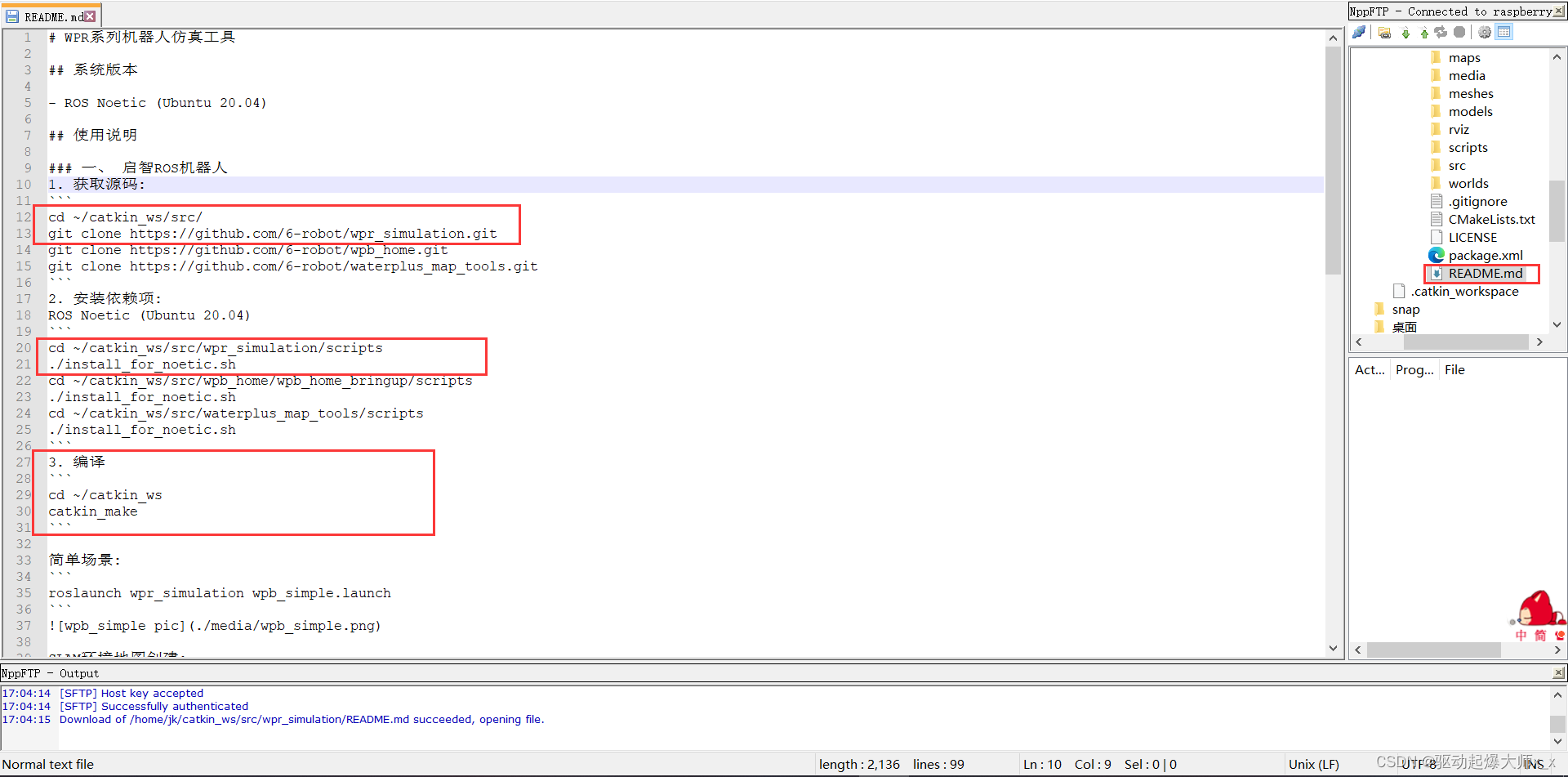Click the IME 简 simplified indicator
This screenshot has width=1568, height=777.
click(1539, 635)
